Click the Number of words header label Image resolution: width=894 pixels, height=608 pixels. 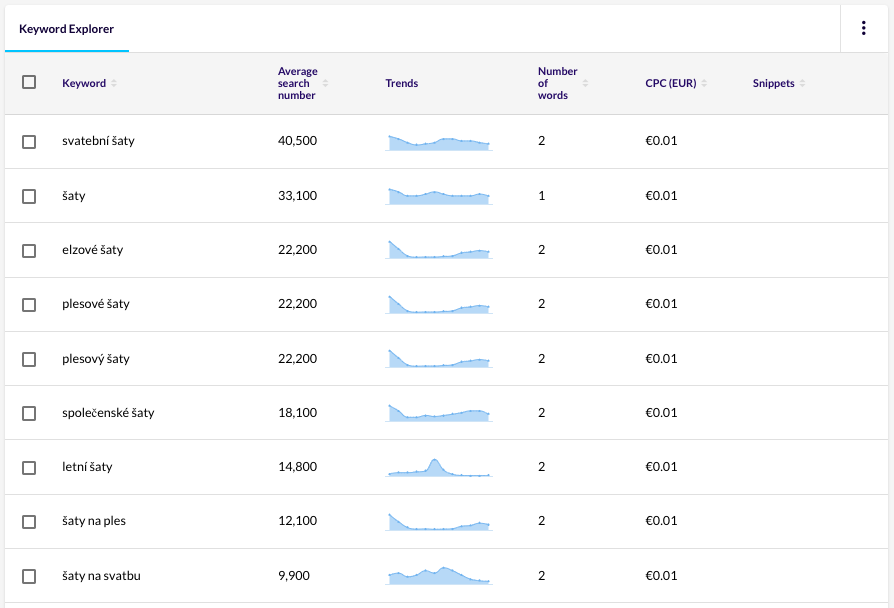coord(558,83)
